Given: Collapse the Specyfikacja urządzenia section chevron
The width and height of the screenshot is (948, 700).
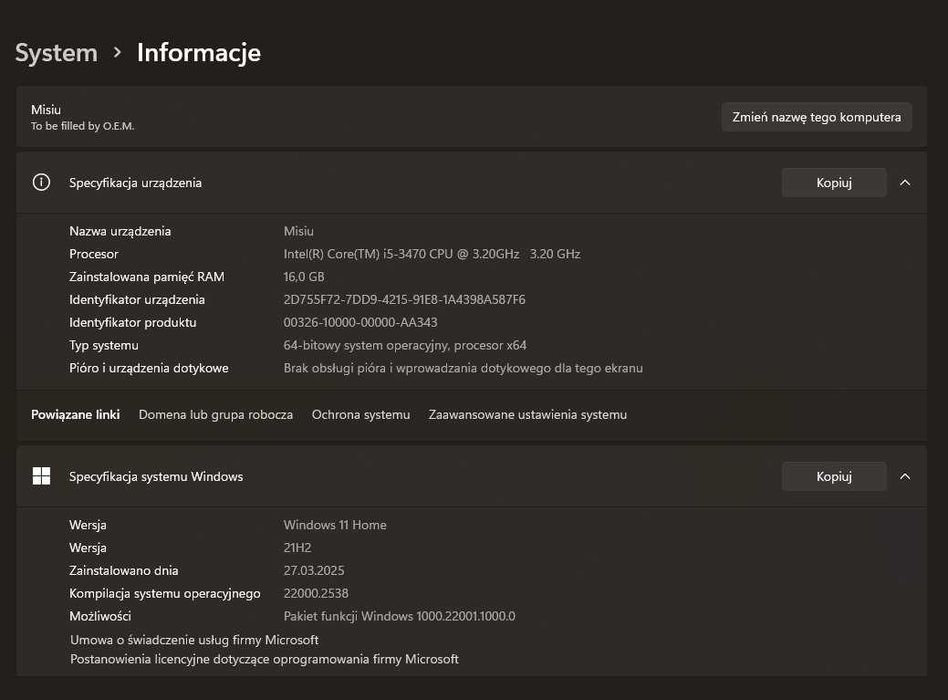Looking at the screenshot, I should tap(905, 183).
